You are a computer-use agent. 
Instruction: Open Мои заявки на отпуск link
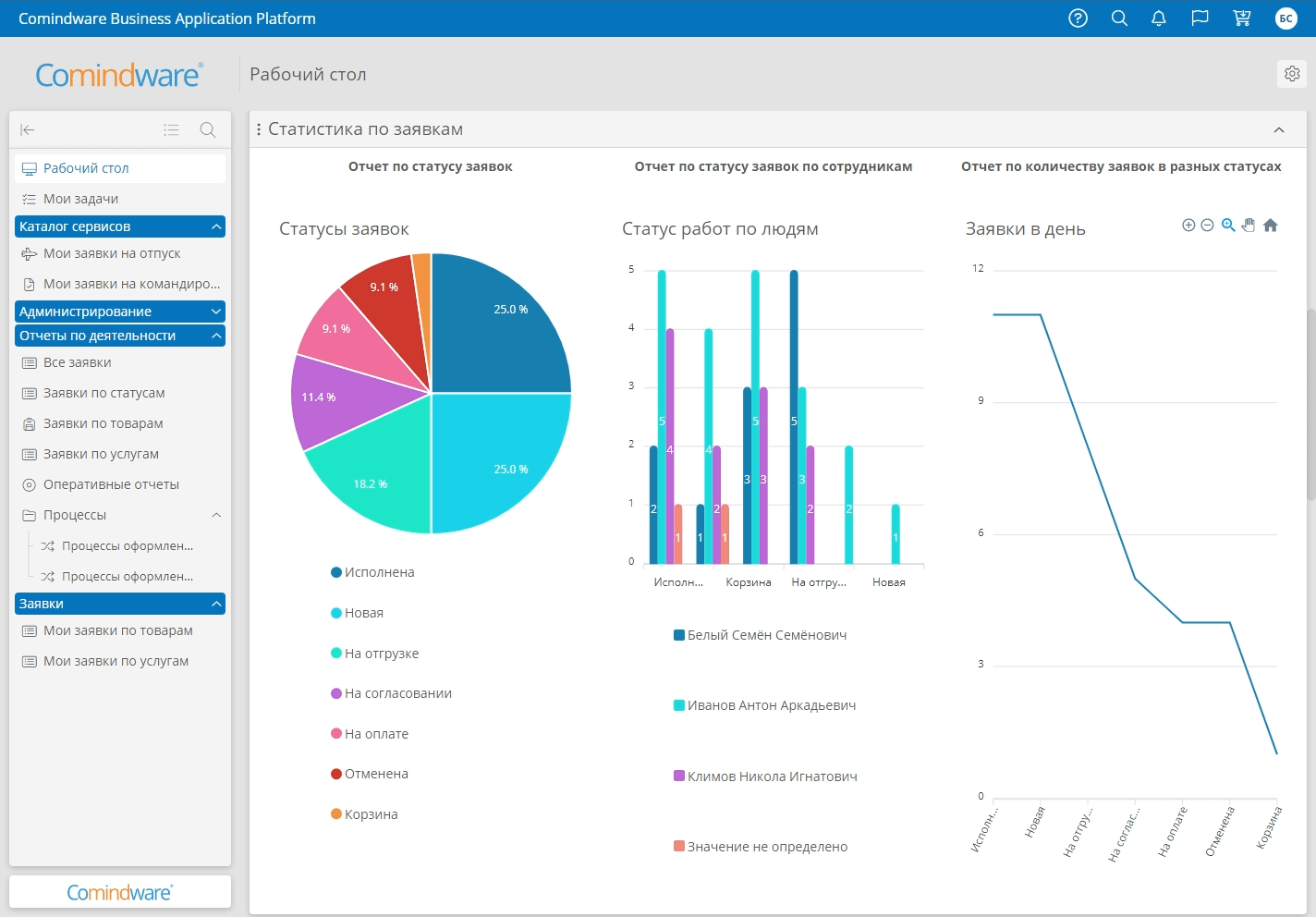pos(112,253)
